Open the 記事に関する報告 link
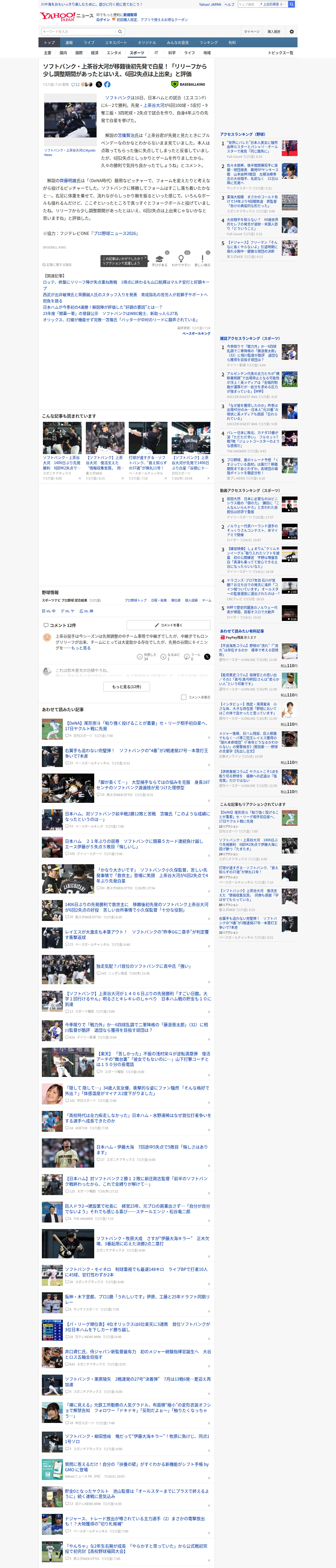 [57, 265]
